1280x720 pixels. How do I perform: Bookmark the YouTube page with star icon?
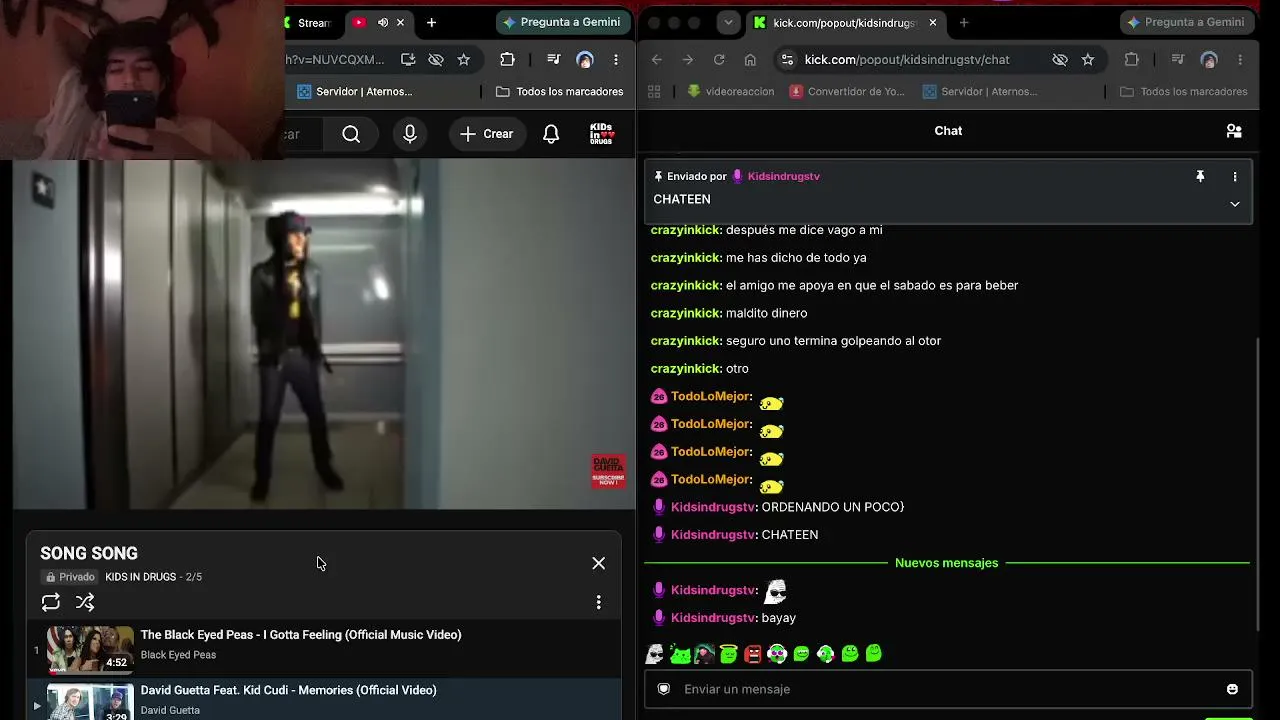pyautogui.click(x=464, y=60)
